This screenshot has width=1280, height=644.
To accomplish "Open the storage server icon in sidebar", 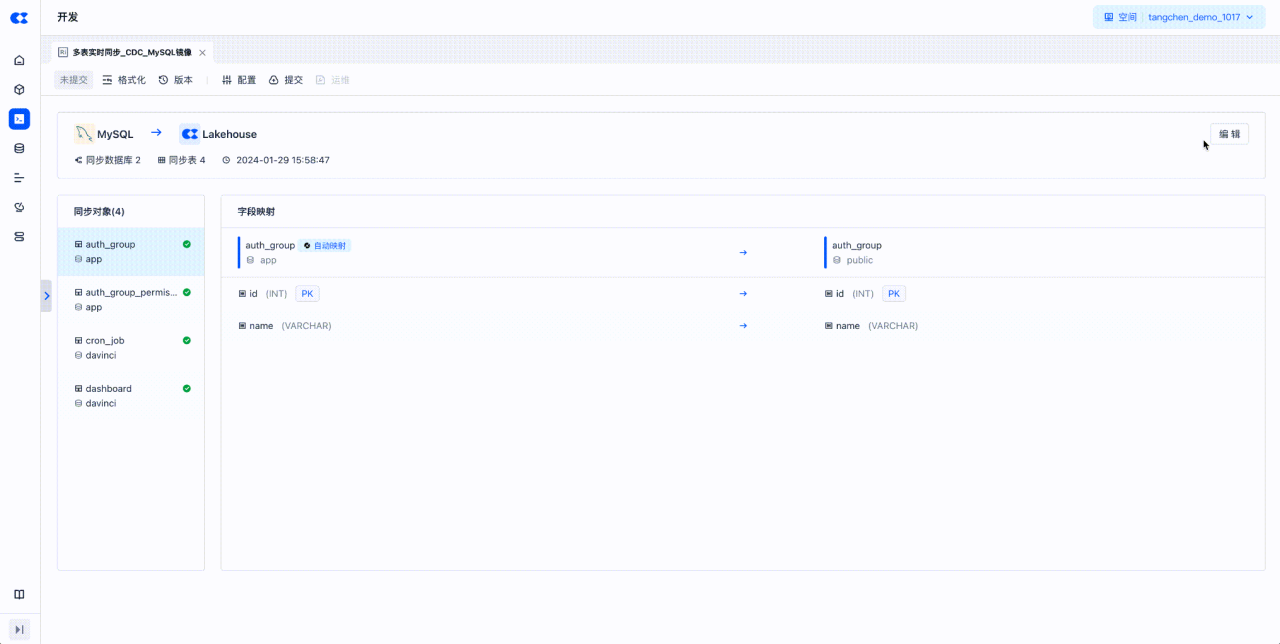I will [19, 237].
